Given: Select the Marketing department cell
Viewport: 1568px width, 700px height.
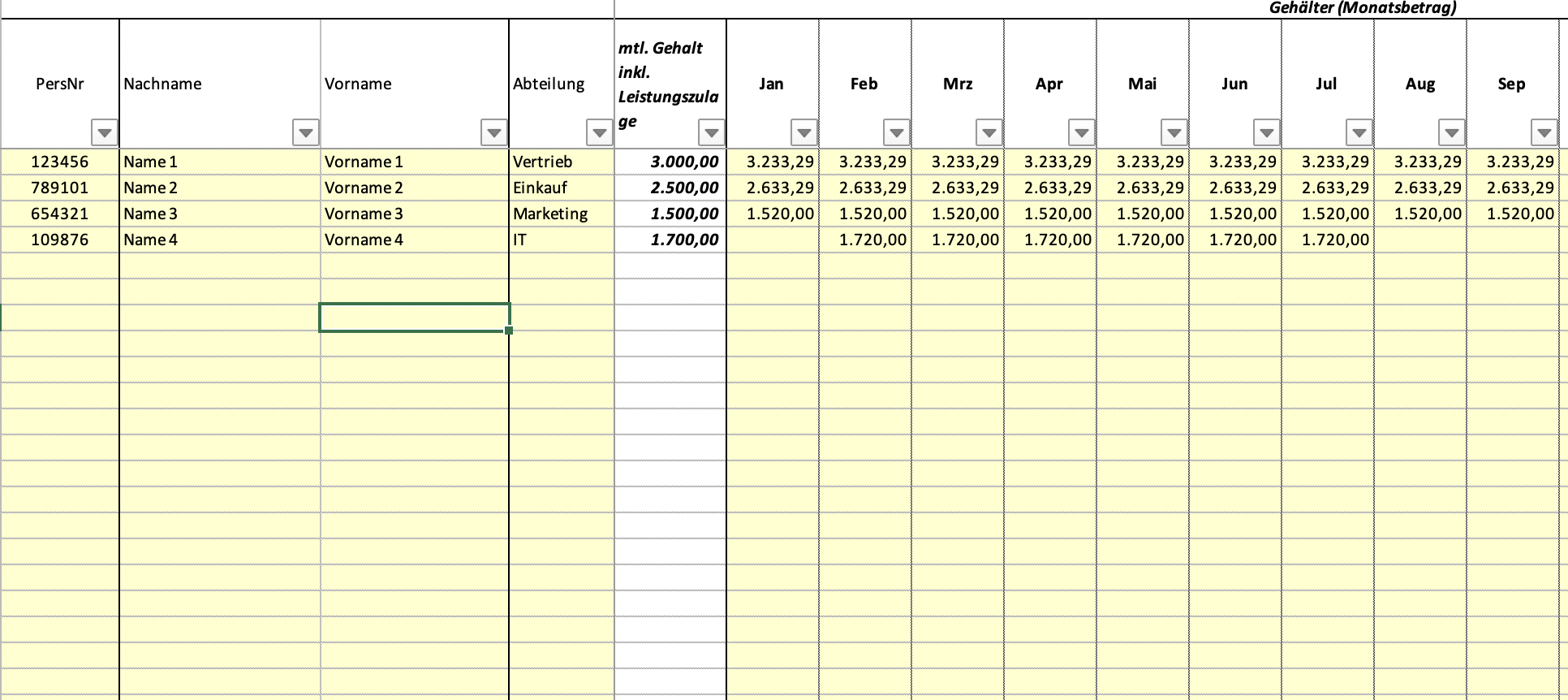Looking at the screenshot, I should click(x=562, y=214).
